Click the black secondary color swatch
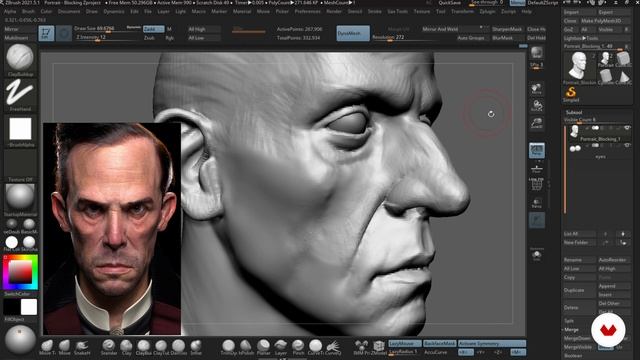This screenshot has width=640, height=360. [x=11, y=307]
